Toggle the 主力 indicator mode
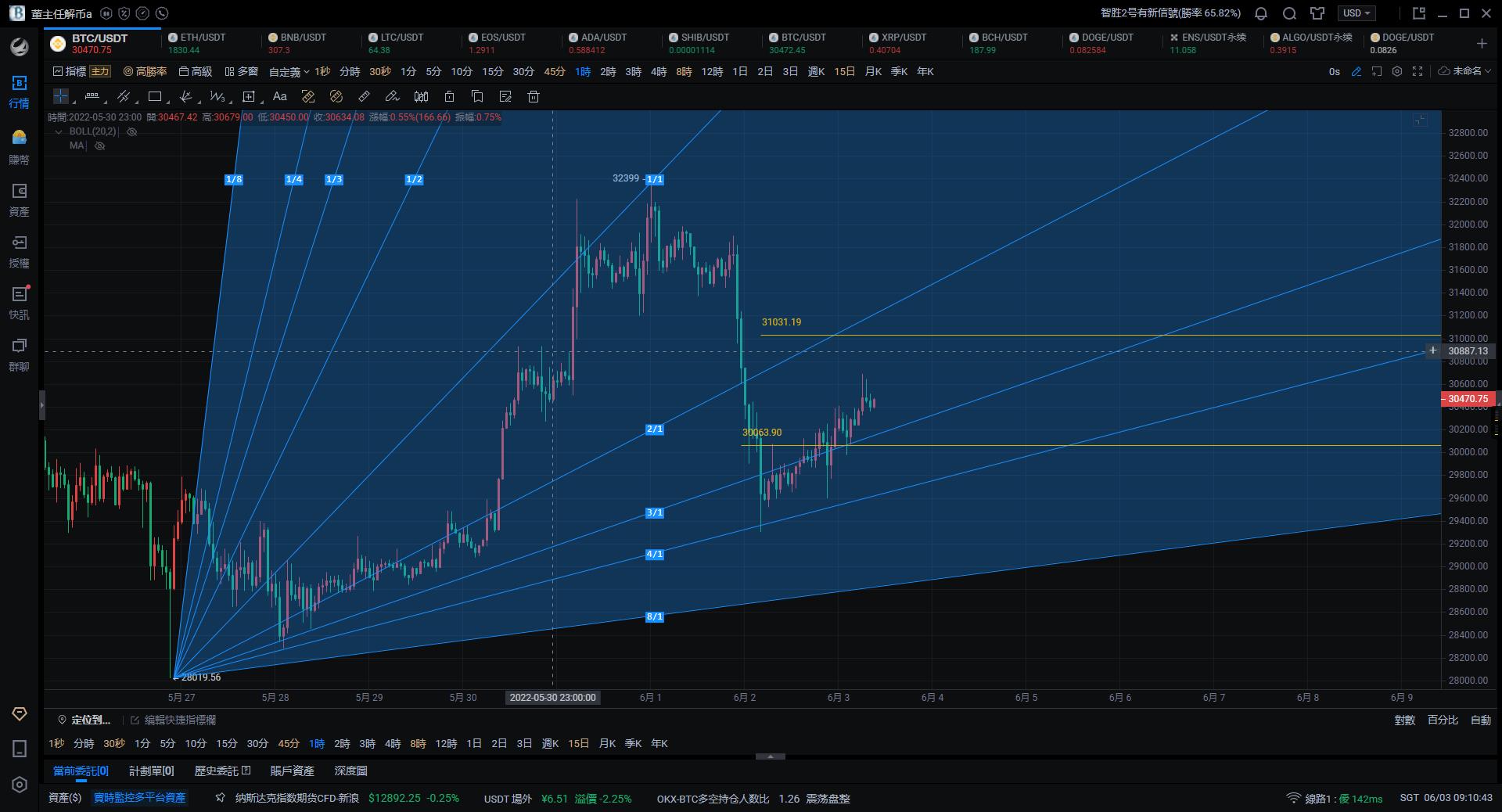 (x=99, y=71)
